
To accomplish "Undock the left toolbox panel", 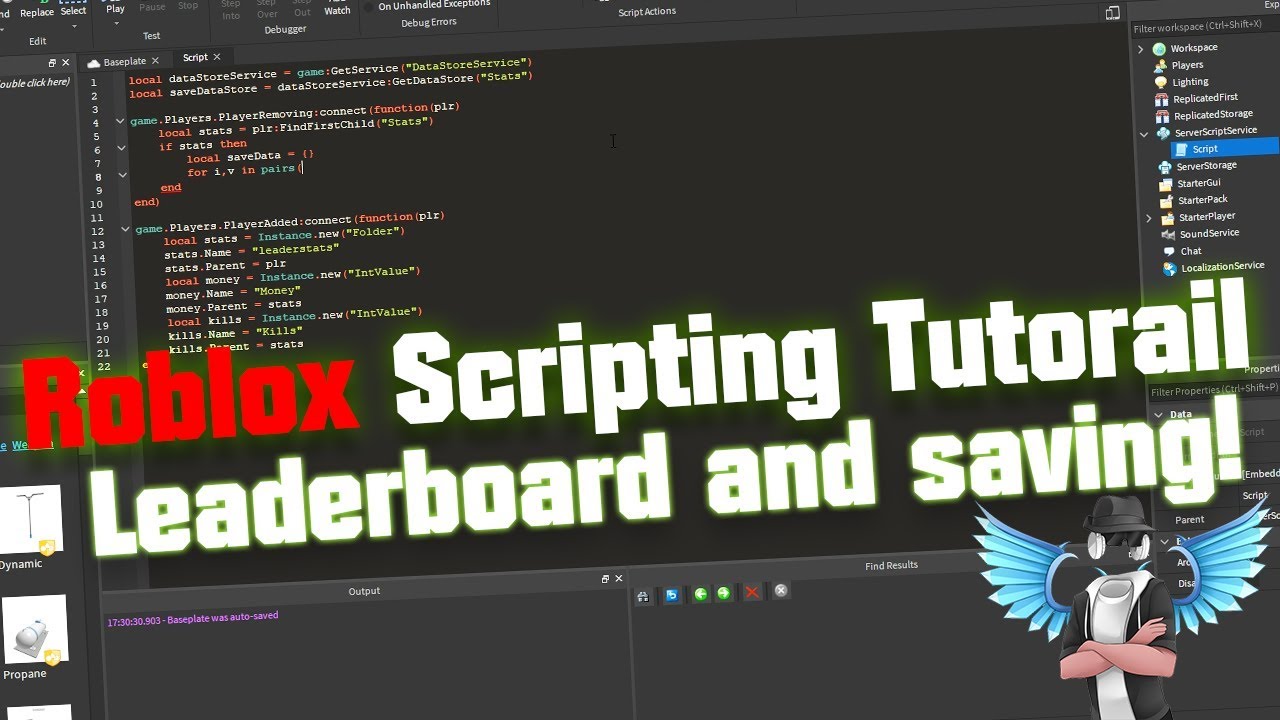I will (53, 62).
